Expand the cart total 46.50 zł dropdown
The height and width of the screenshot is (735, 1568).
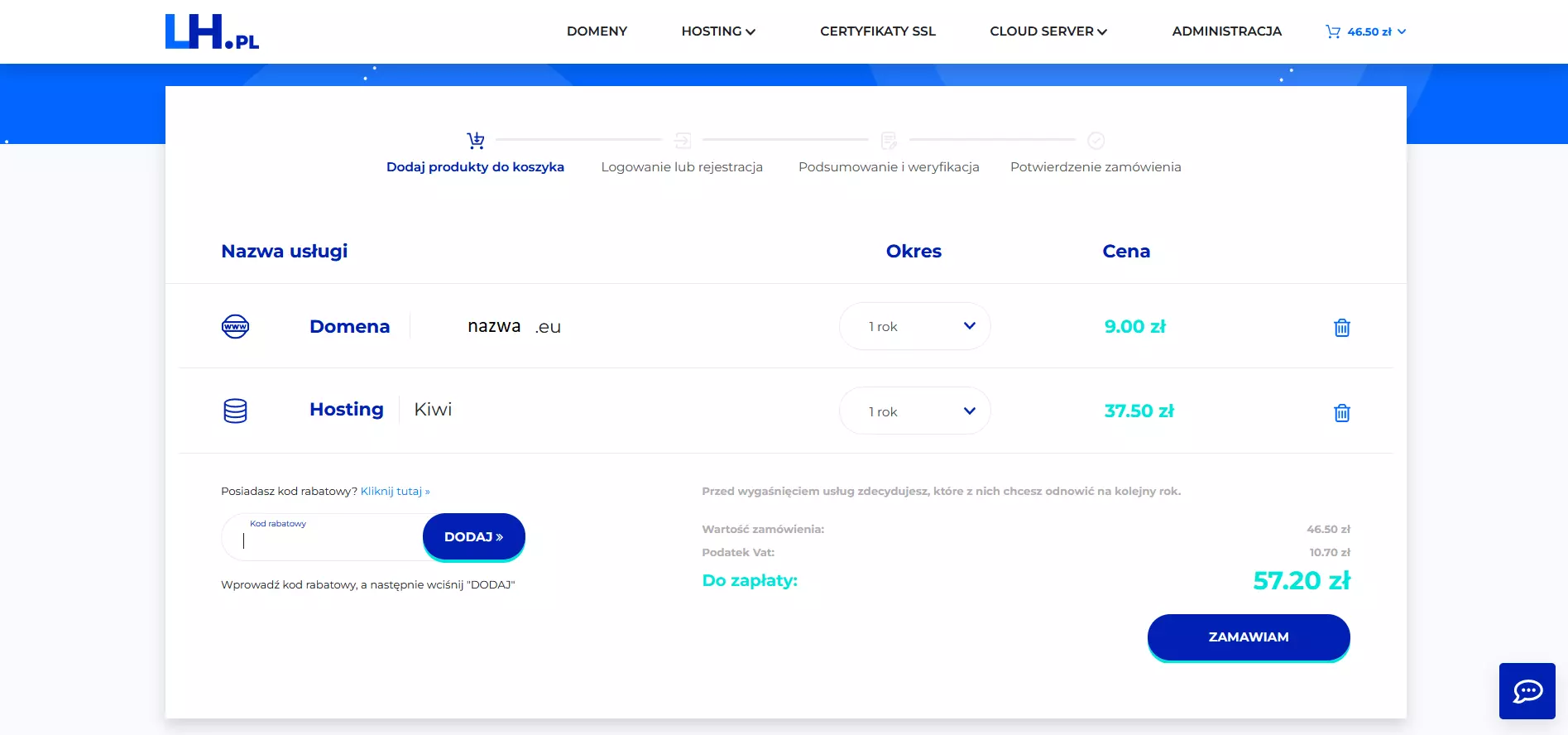tap(1377, 31)
